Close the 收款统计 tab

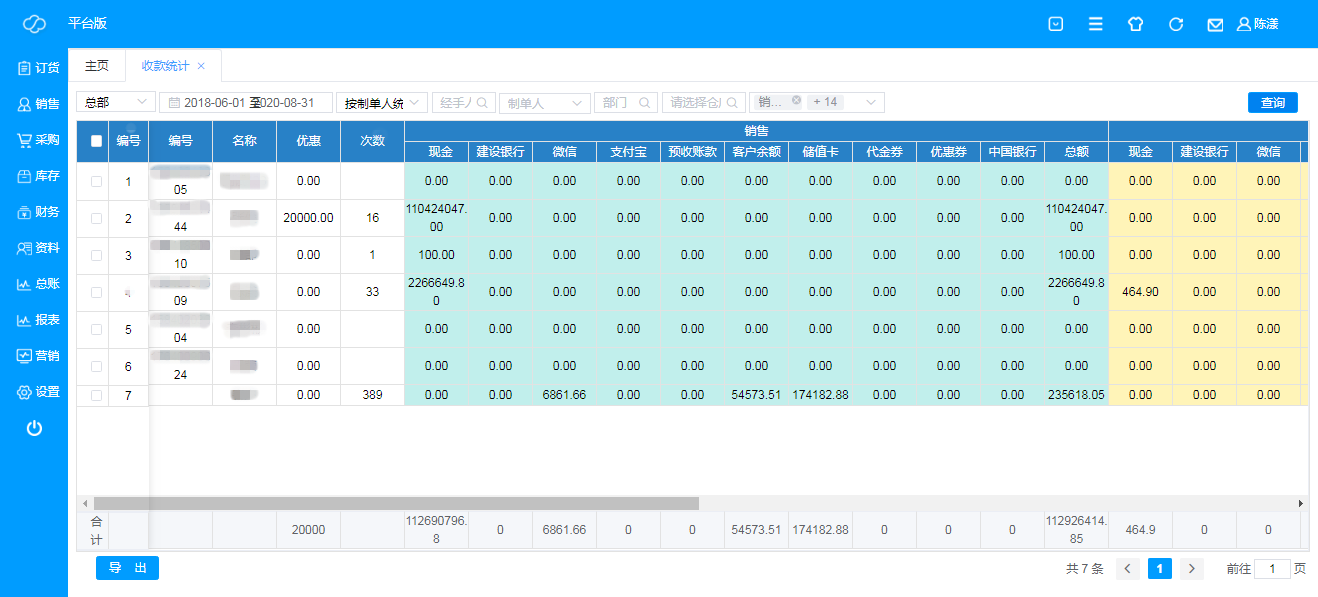[x=201, y=66]
